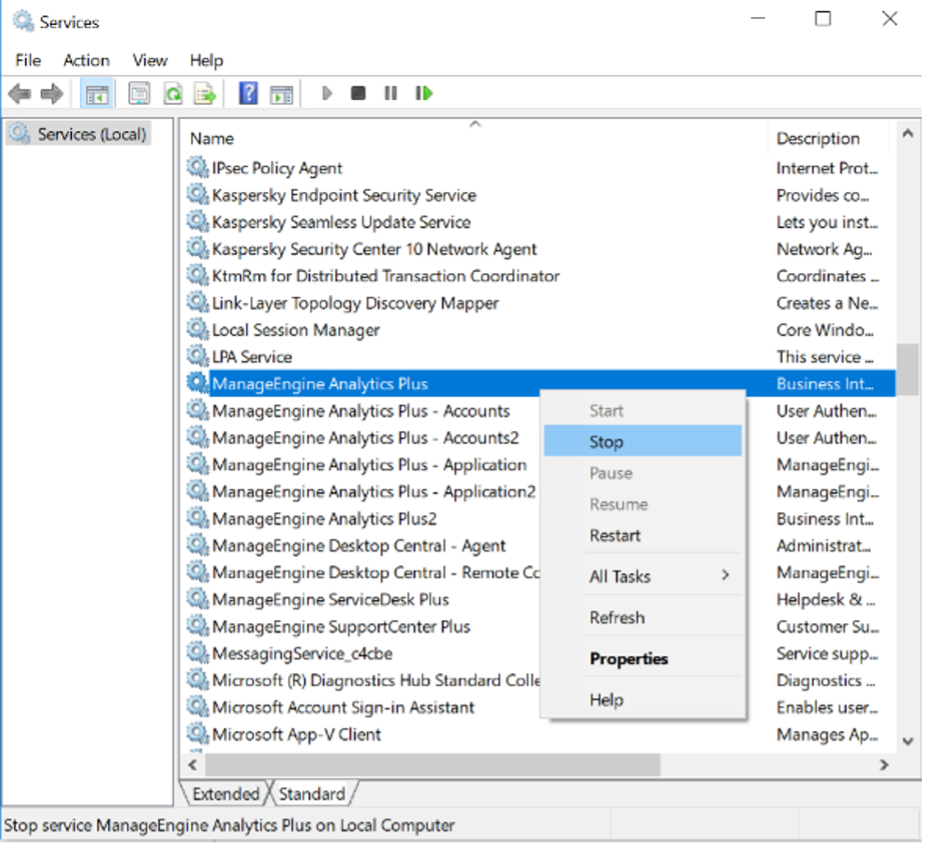Image resolution: width=925 pixels, height=846 pixels.
Task: Click the Start Service play button
Action: pyautogui.click(x=326, y=93)
